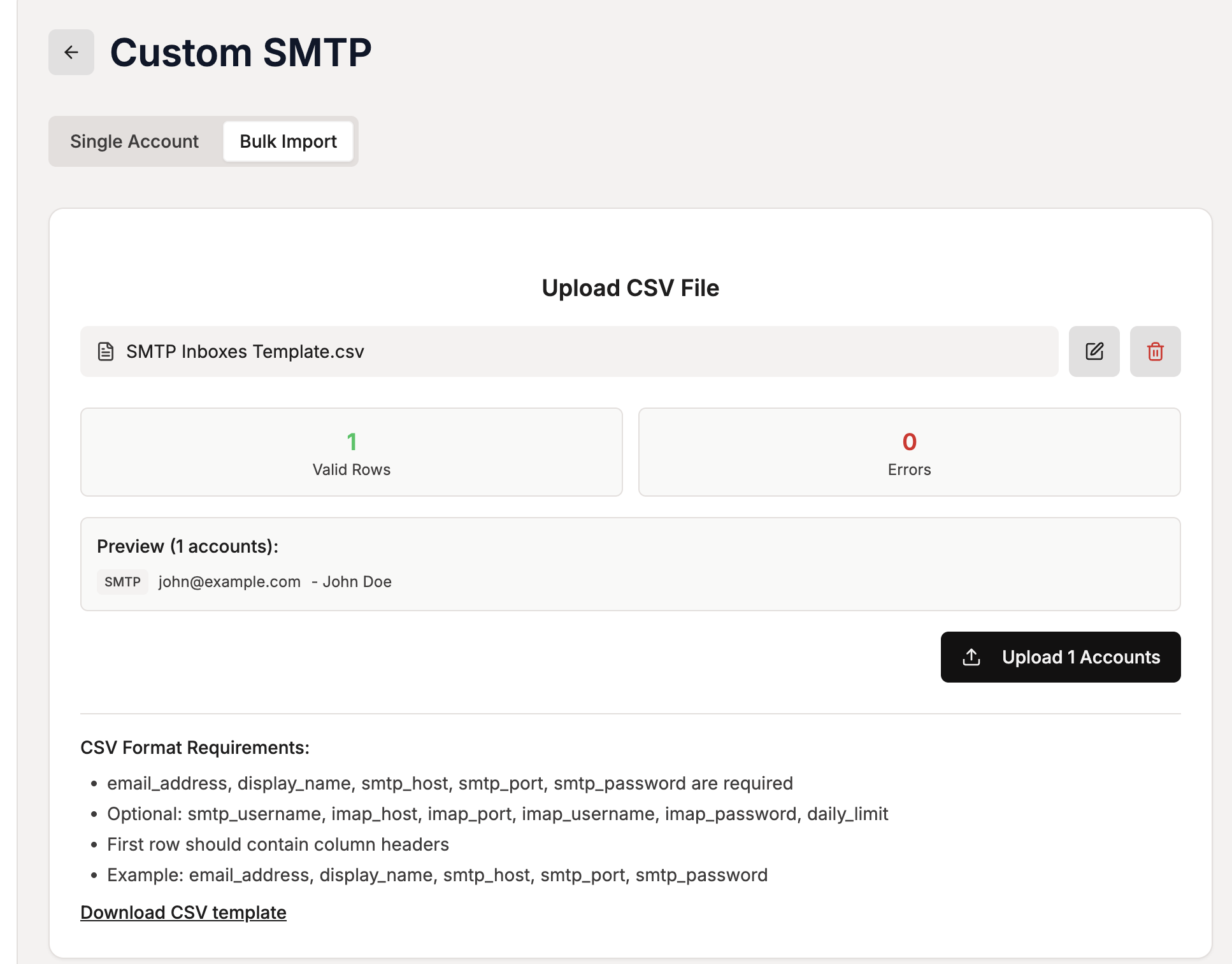Go back using the arrow button
The width and height of the screenshot is (1232, 964).
coord(71,52)
